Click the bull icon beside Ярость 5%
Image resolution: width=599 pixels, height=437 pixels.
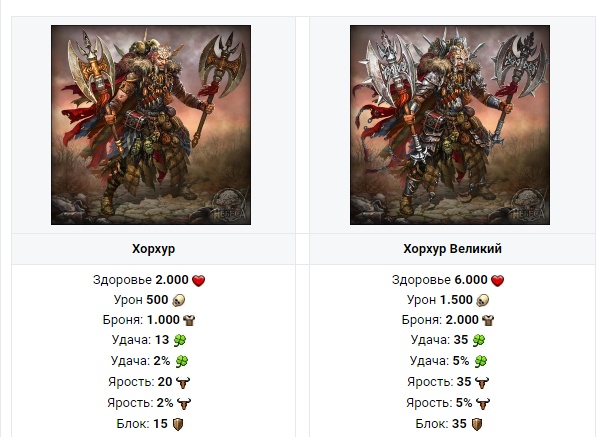click(x=483, y=403)
